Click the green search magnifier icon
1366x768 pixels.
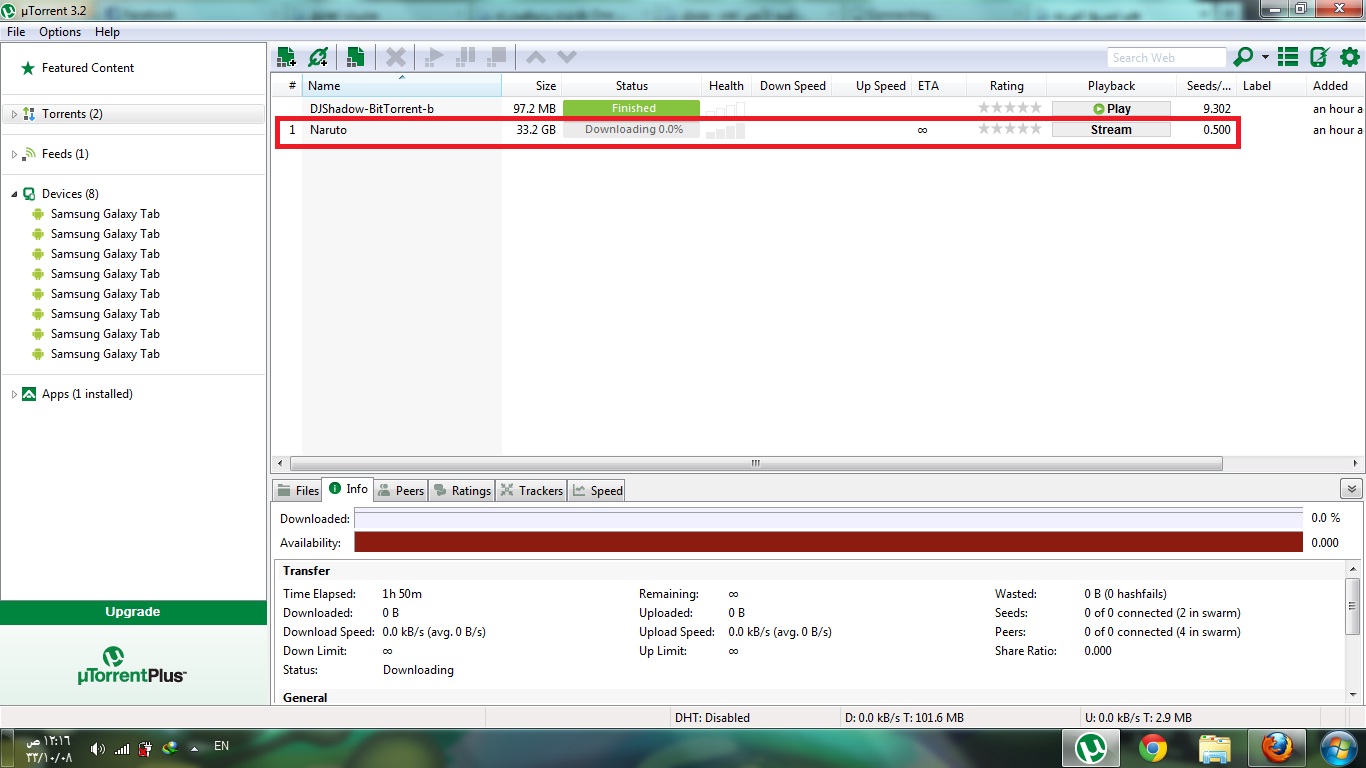(x=1243, y=57)
